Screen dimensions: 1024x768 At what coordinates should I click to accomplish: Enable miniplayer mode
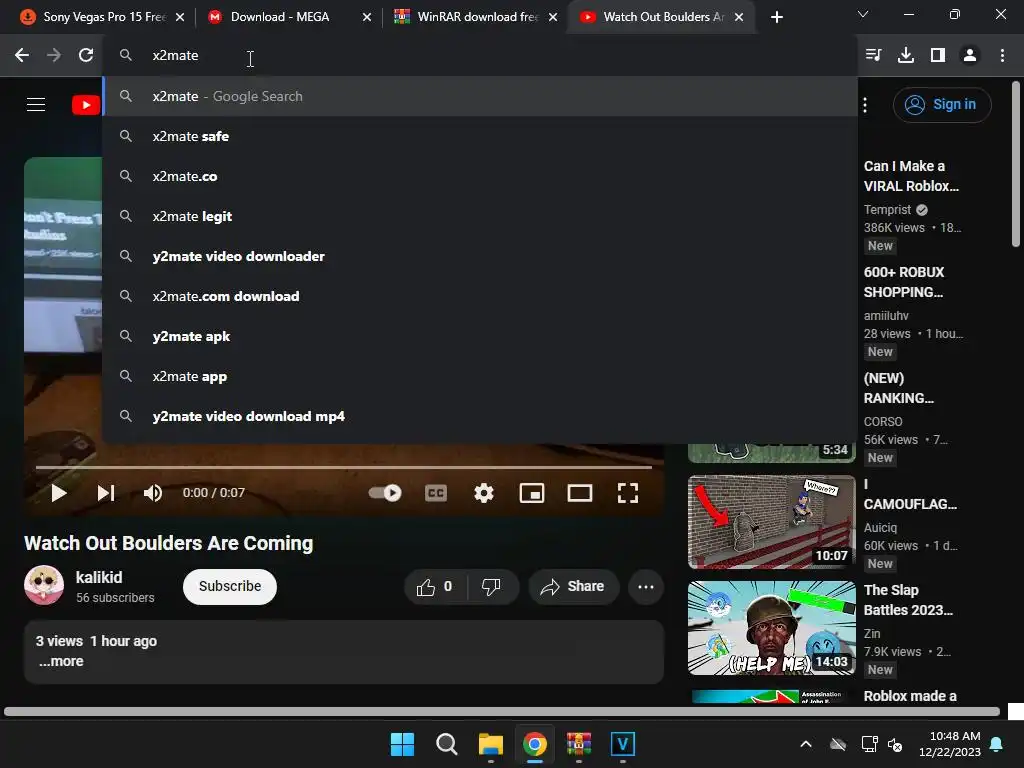532,493
